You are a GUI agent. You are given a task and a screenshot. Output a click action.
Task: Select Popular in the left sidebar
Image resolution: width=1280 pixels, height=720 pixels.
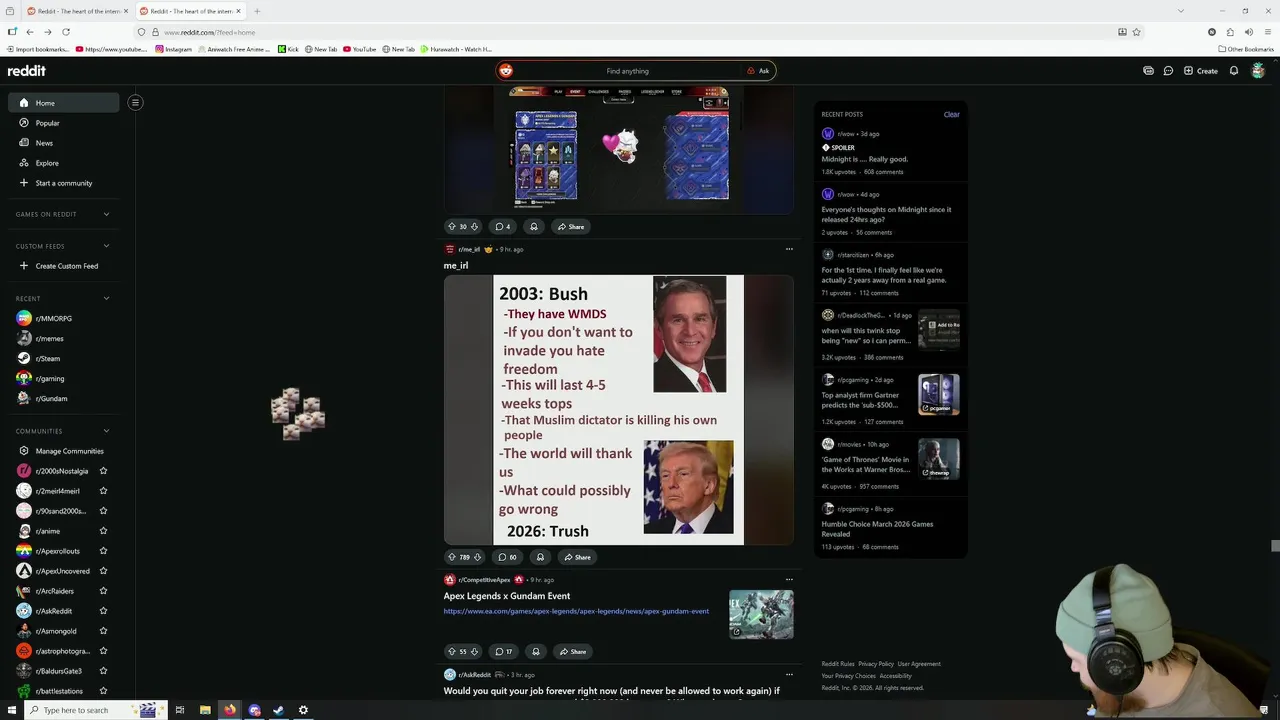tap(63, 123)
